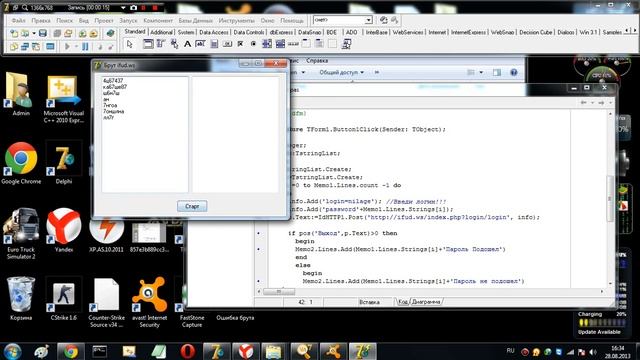Select the ComboBox component icon
This screenshot has height=360, width=640.
pos(280,44)
